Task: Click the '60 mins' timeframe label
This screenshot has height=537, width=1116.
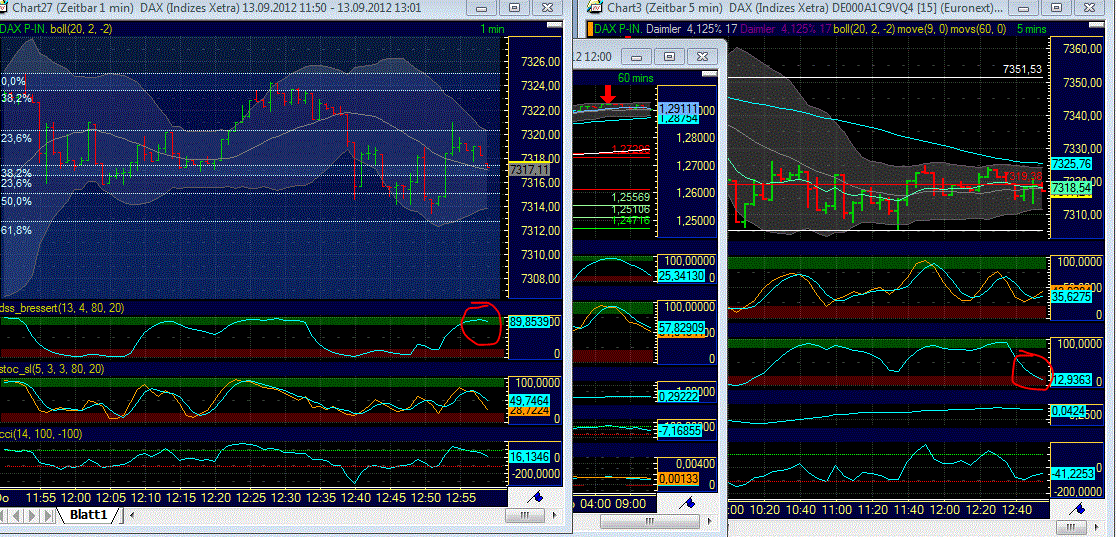Action: (636, 77)
